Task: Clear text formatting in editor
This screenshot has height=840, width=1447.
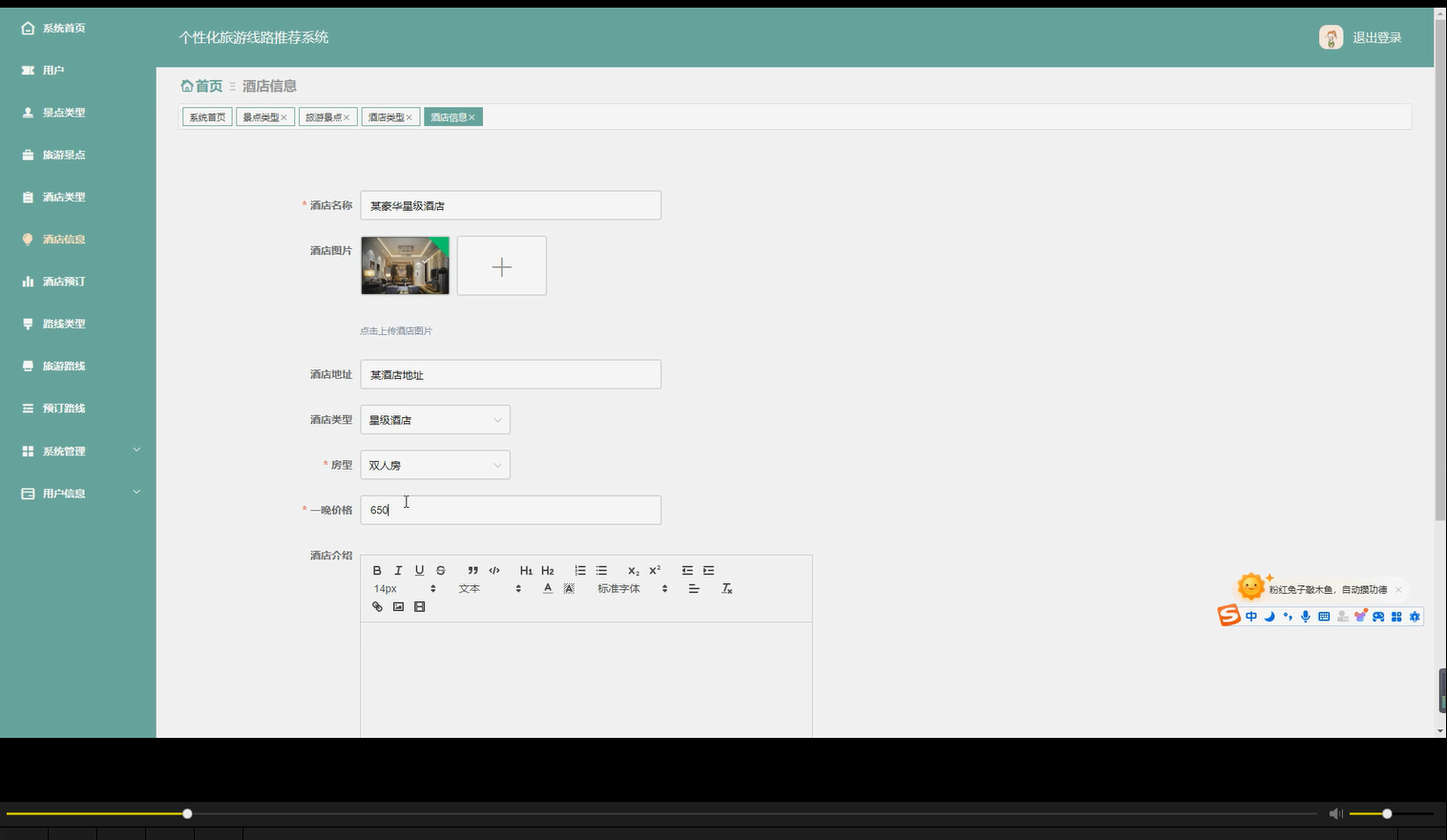Action: coord(726,589)
